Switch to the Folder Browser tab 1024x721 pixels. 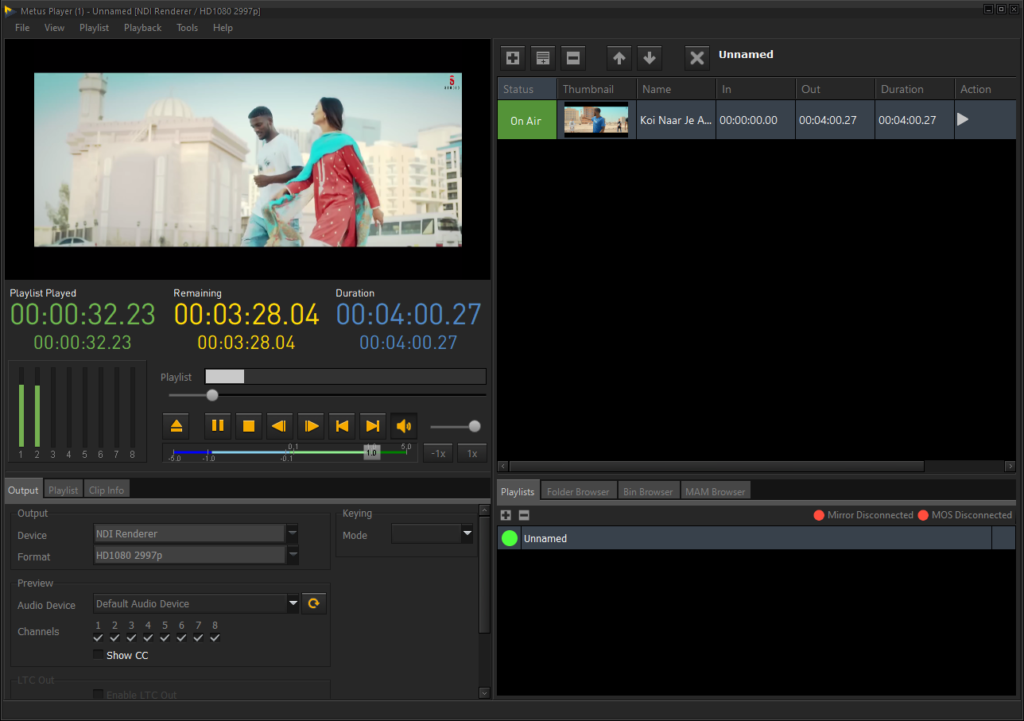click(578, 492)
